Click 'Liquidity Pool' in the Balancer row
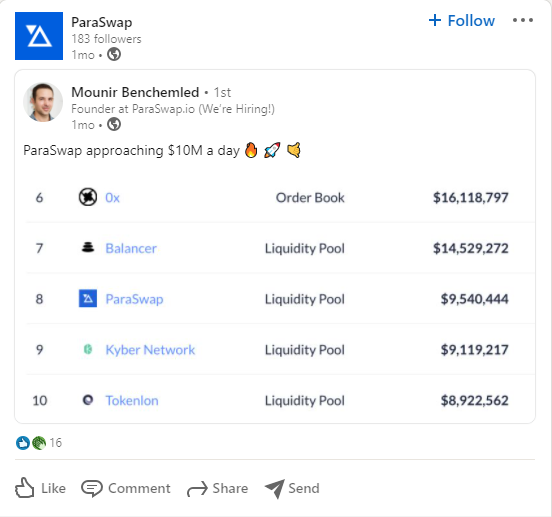The height and width of the screenshot is (517, 552). [x=305, y=248]
